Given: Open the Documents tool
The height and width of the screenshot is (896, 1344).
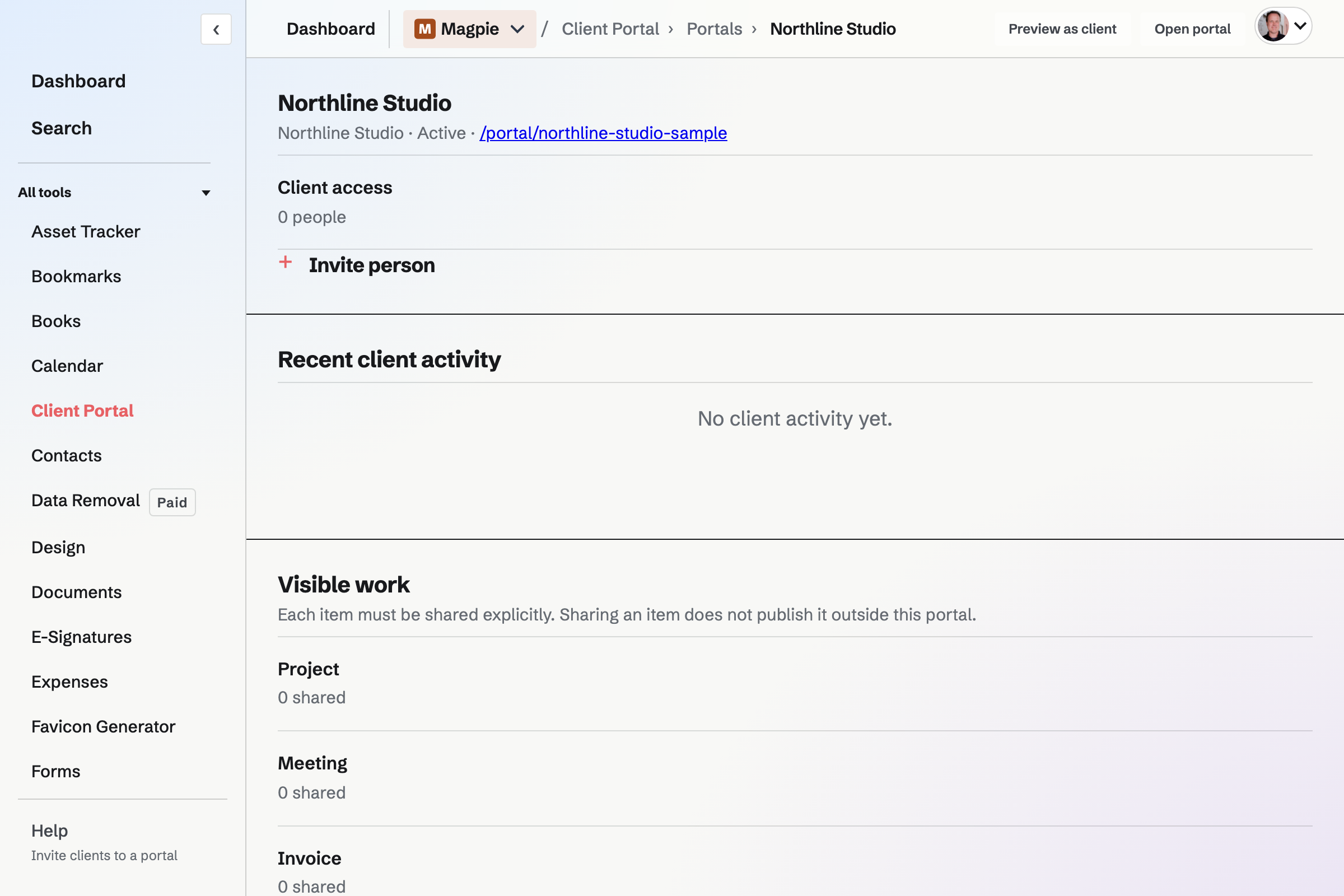Looking at the screenshot, I should (x=77, y=592).
